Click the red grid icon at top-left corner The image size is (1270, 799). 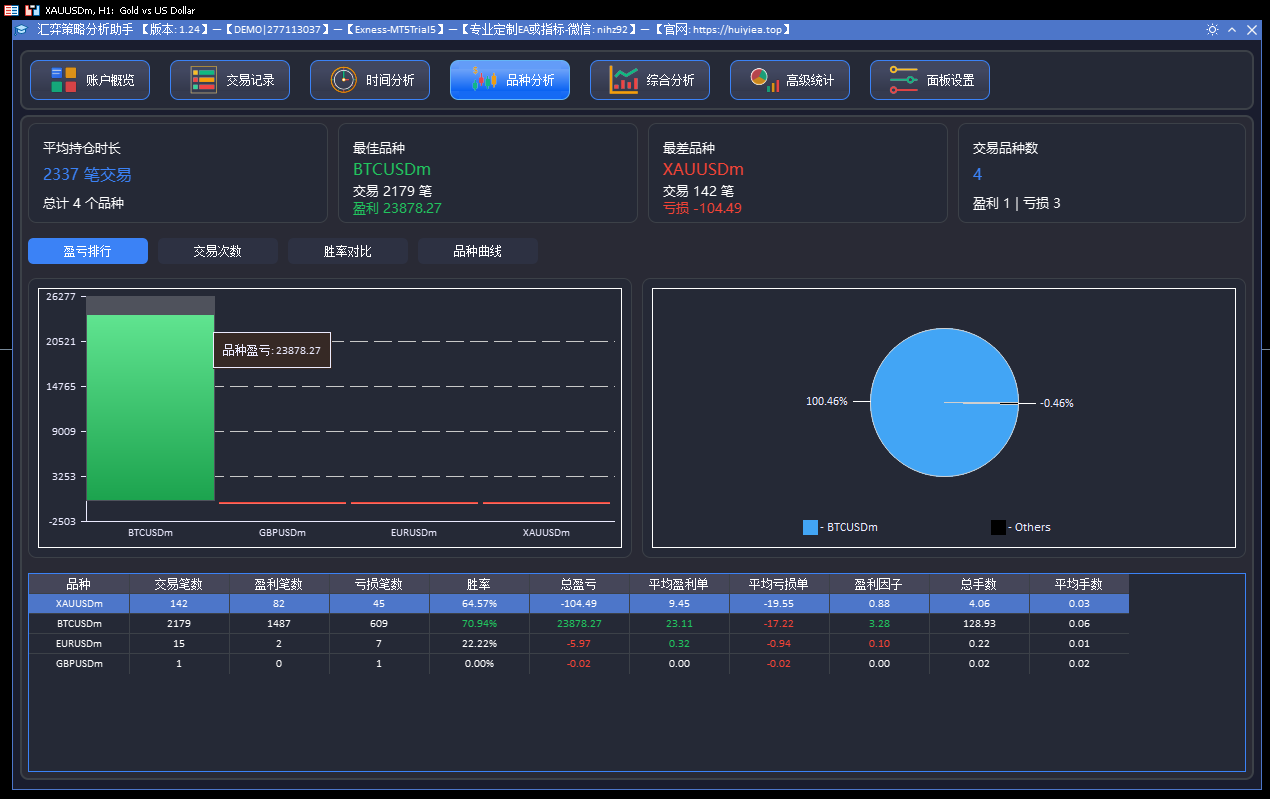11,10
